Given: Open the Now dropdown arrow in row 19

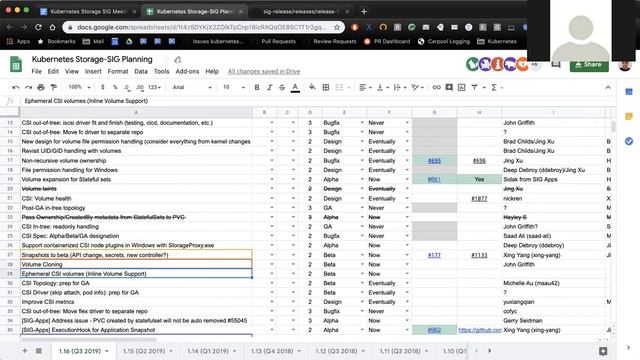Looking at the screenshot, I should click(407, 179).
